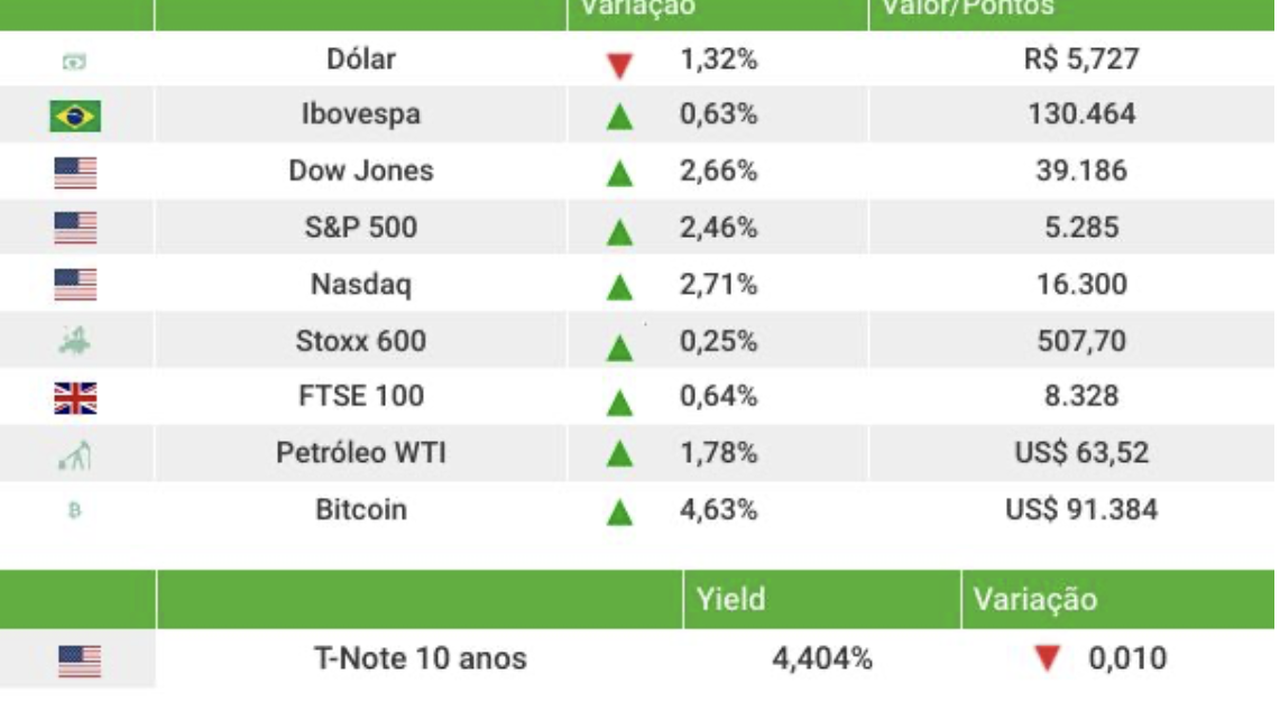Image resolution: width=1280 pixels, height=720 pixels.
Task: Click the Bitcoin value US$ 91.384
Action: tap(1081, 510)
